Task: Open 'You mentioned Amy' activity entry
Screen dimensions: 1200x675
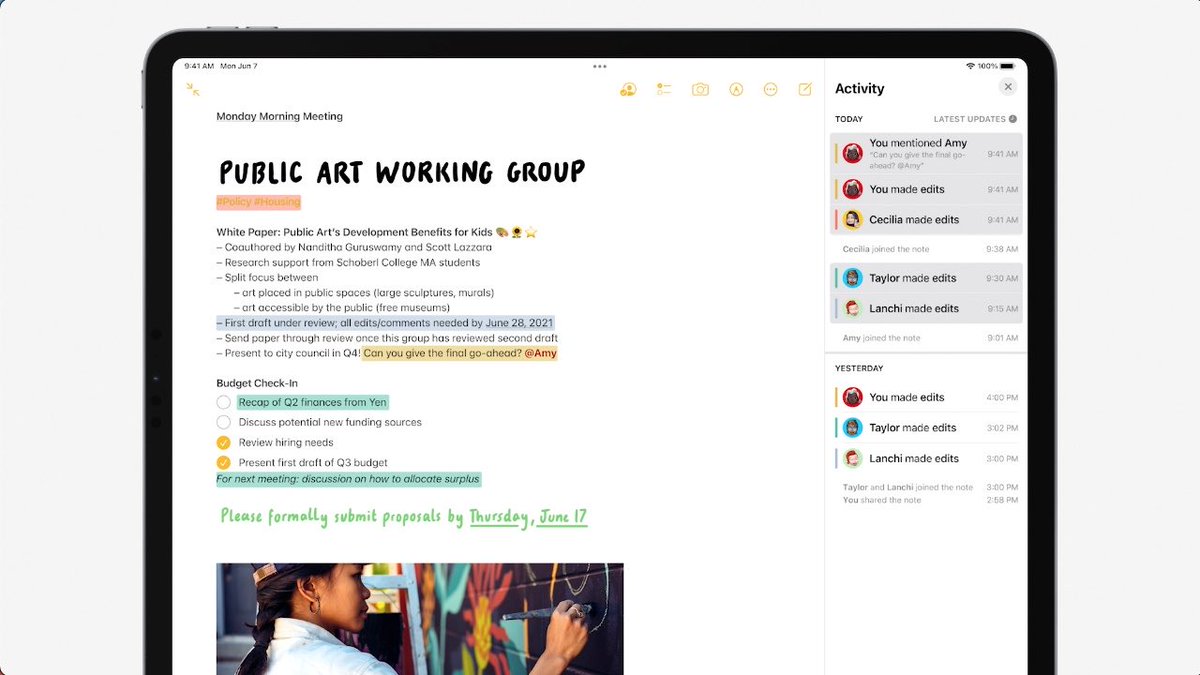Action: (x=927, y=153)
